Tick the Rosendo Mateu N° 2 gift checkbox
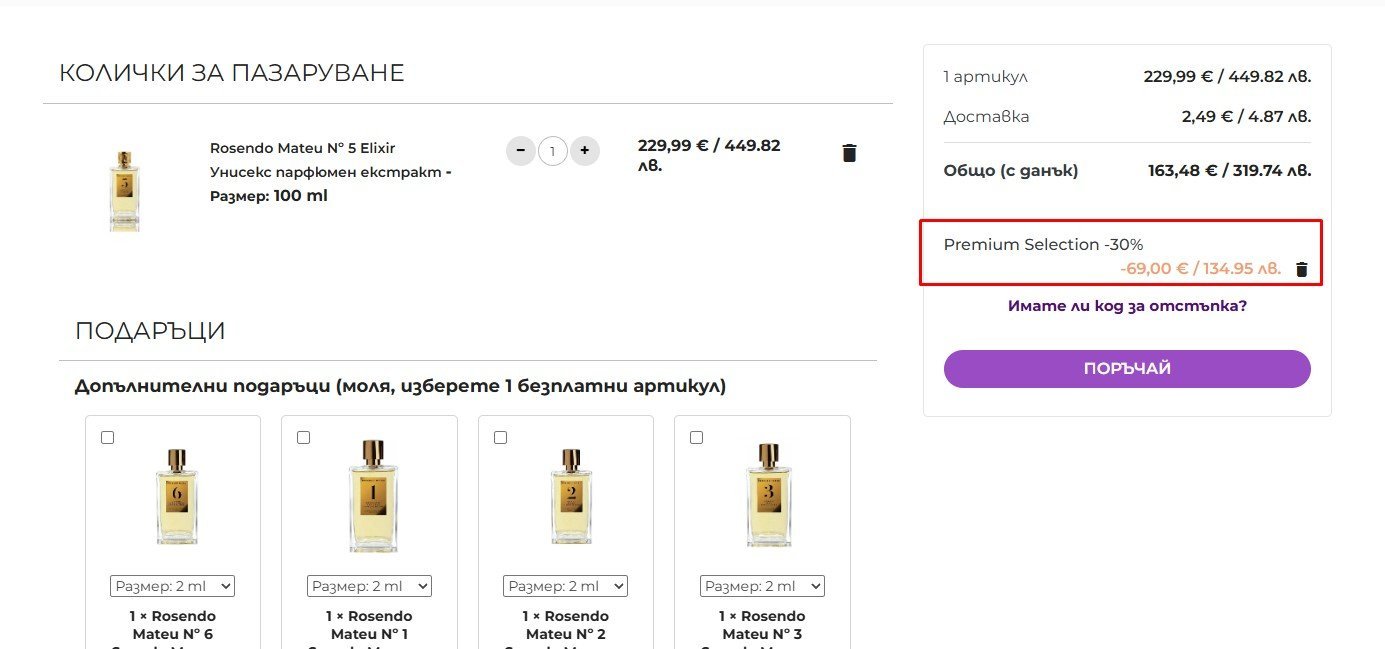 [x=501, y=437]
